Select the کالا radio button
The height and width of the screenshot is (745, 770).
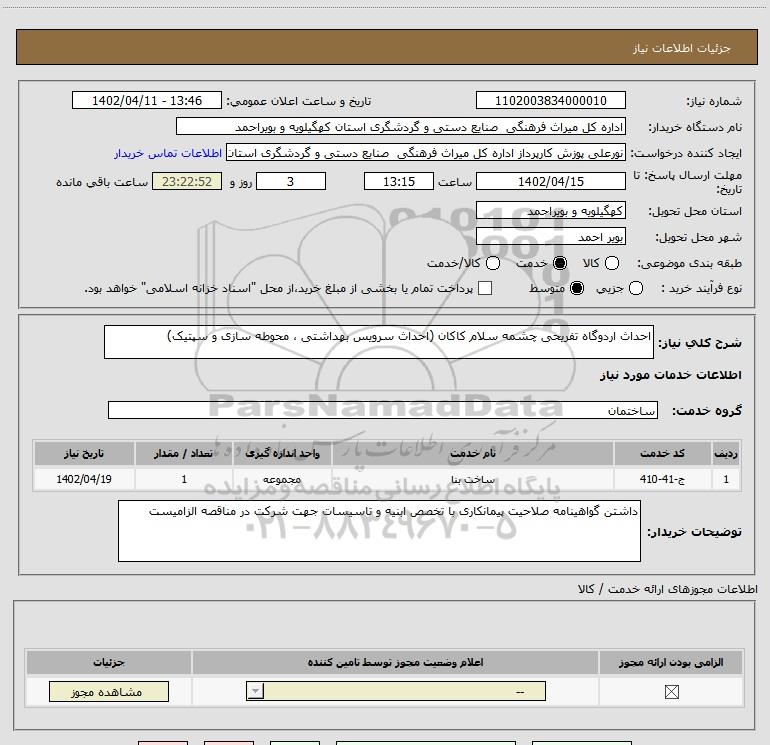tap(611, 263)
